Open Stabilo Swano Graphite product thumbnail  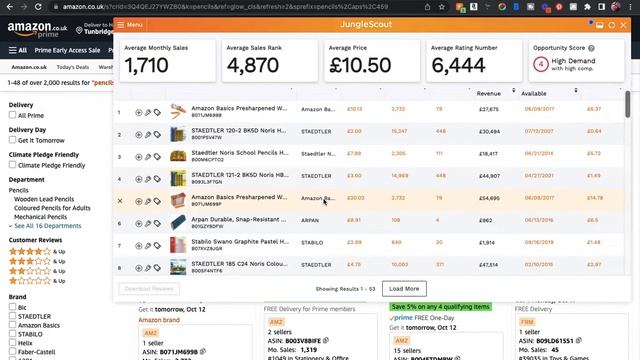[x=178, y=245]
